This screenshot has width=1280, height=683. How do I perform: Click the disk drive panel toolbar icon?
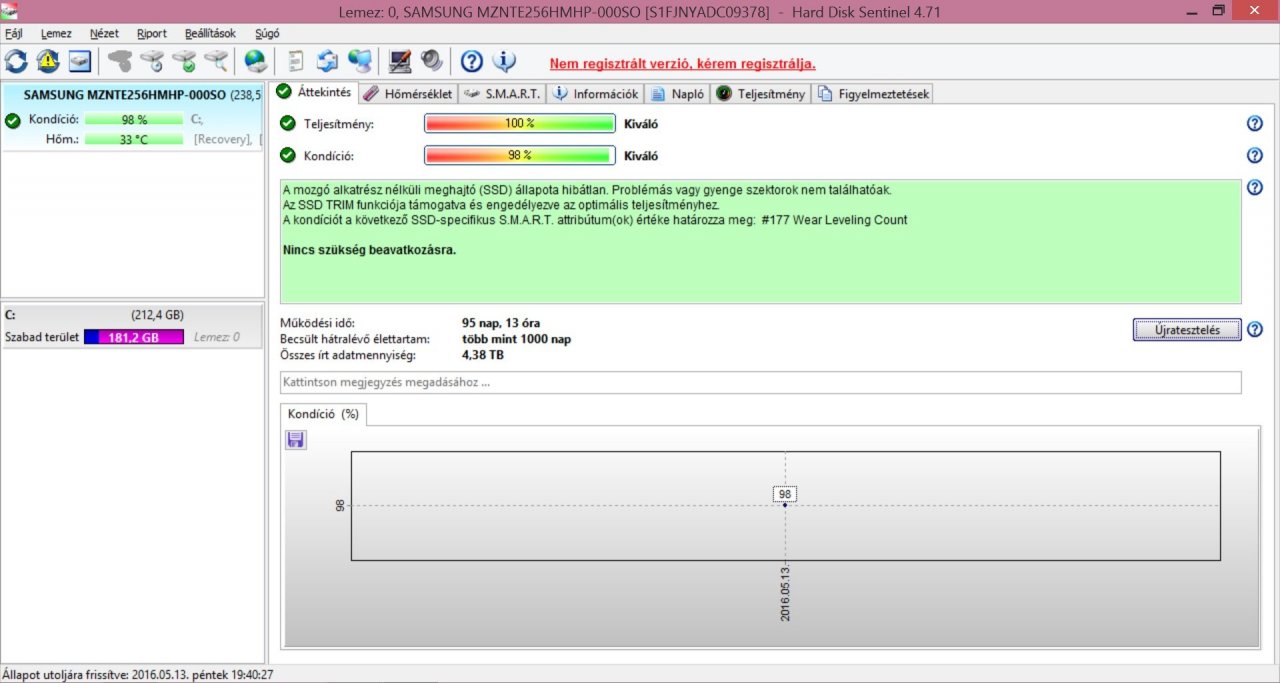(x=80, y=61)
